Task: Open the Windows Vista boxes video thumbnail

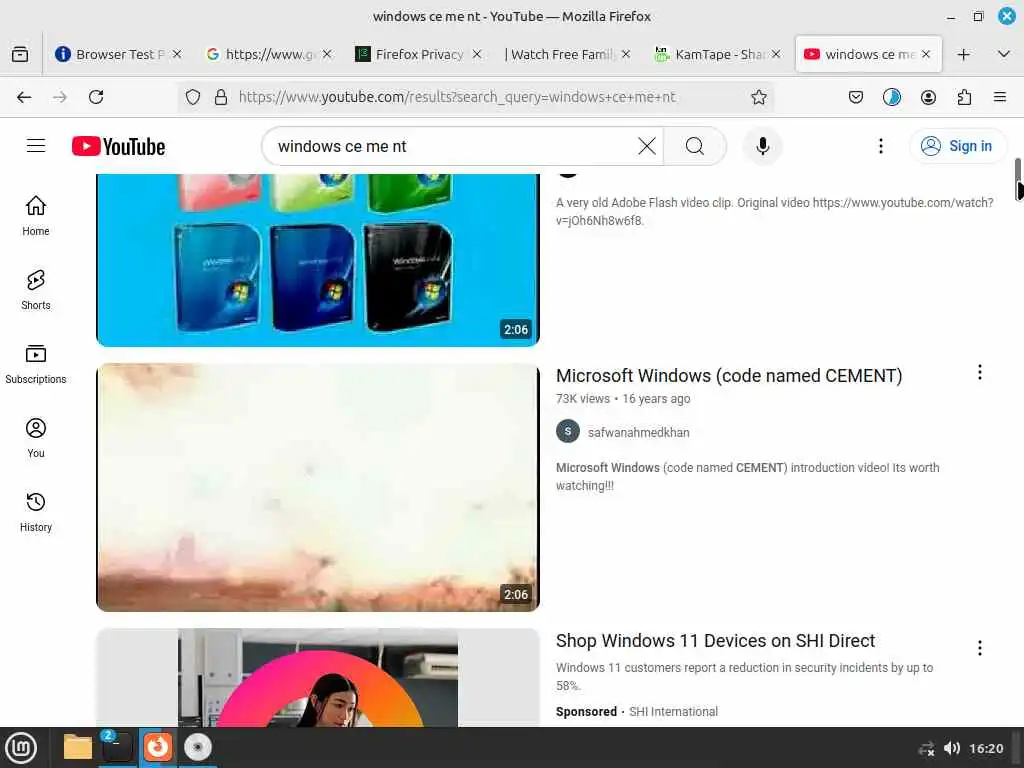Action: click(x=318, y=260)
